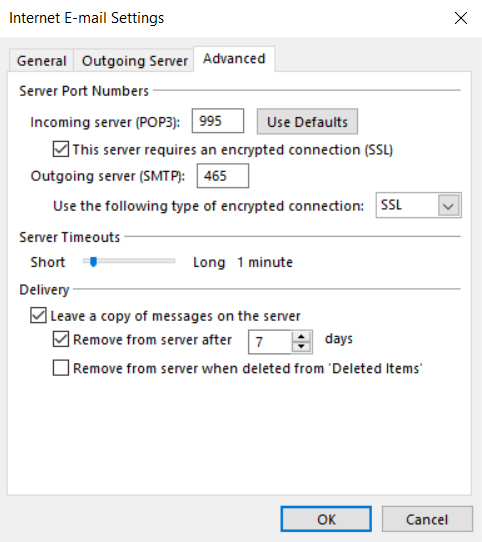Increase days with the up spinner arrow
The height and width of the screenshot is (542, 482).
point(302,337)
